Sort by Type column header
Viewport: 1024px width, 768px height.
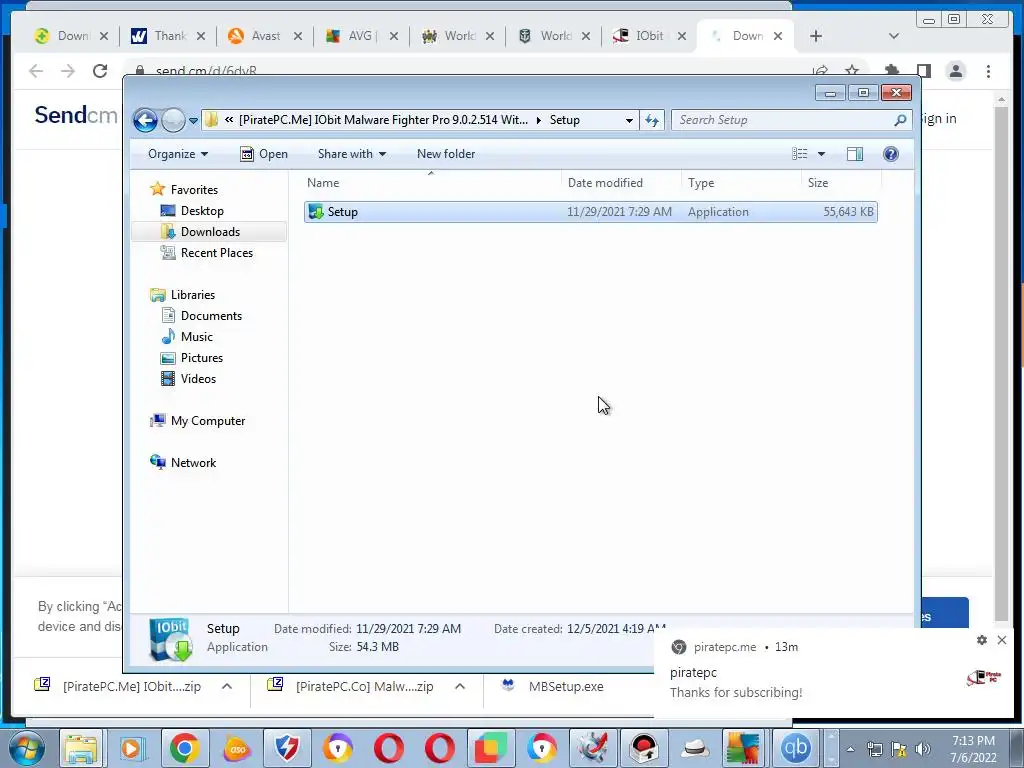(741, 183)
